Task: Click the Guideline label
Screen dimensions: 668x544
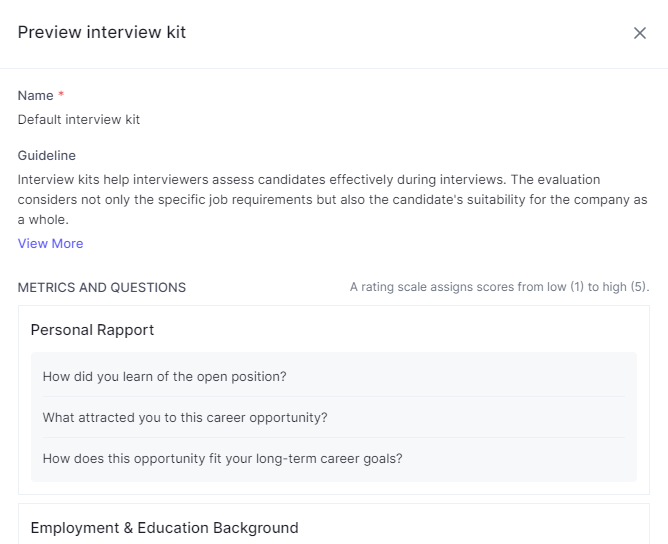Action: click(47, 156)
